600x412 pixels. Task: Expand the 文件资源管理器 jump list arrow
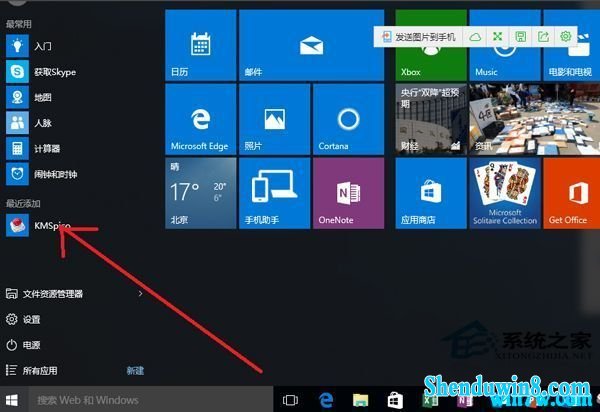140,294
